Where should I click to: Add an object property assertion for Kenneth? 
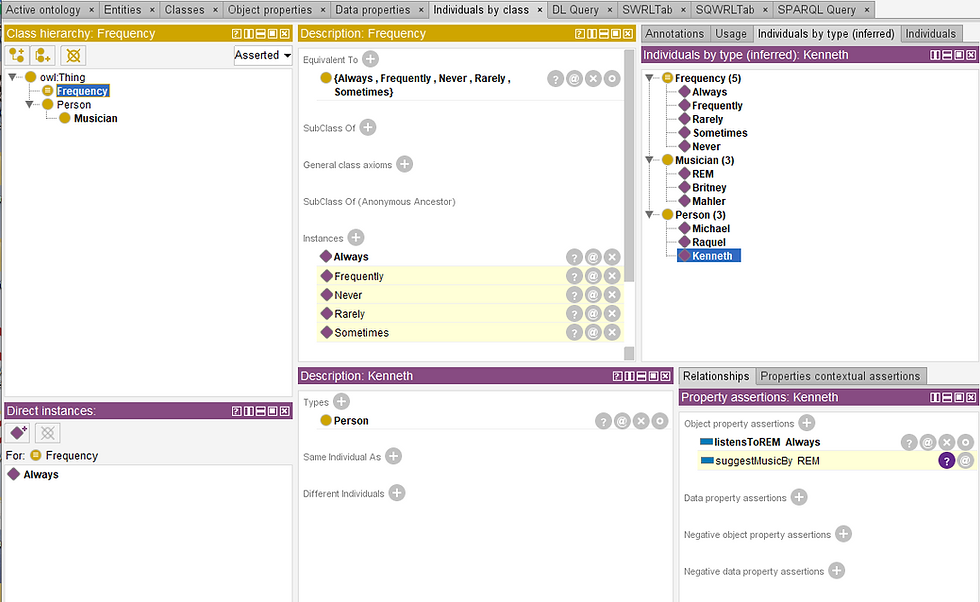coord(807,423)
